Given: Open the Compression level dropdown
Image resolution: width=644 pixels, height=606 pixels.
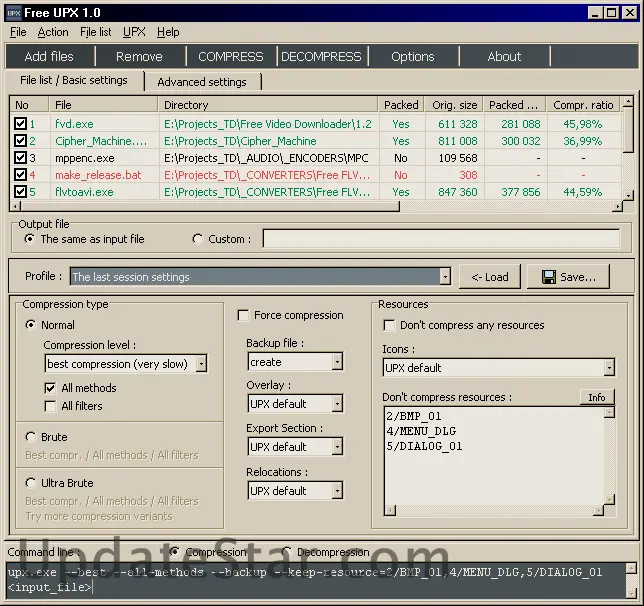Looking at the screenshot, I should tap(201, 364).
